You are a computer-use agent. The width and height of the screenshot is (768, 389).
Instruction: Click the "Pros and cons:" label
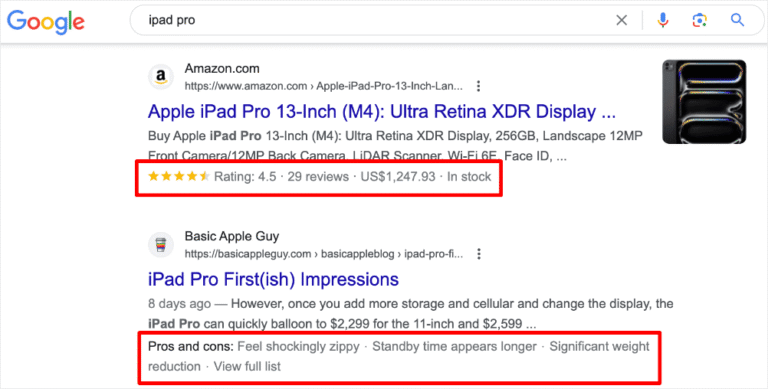click(191, 346)
